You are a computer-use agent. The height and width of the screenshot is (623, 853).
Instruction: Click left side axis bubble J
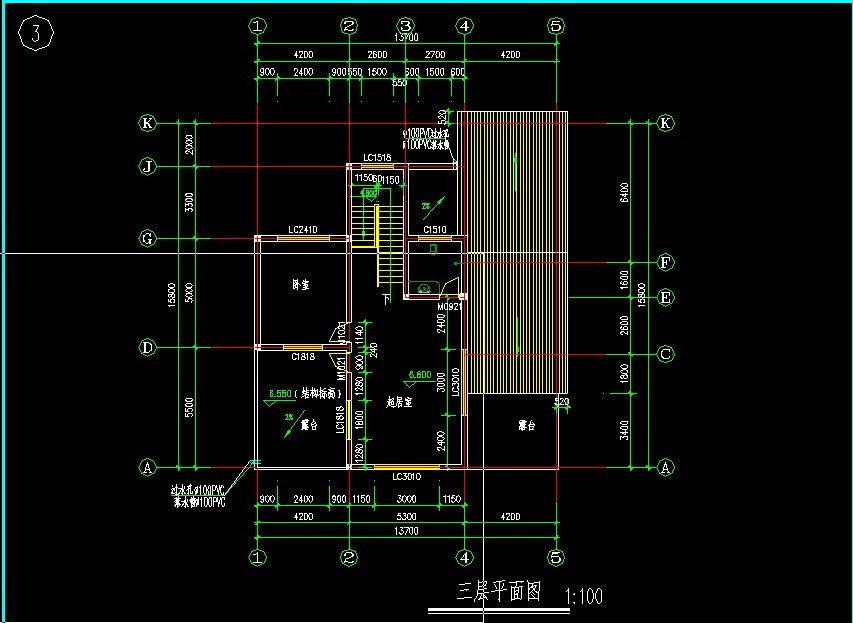click(x=148, y=166)
